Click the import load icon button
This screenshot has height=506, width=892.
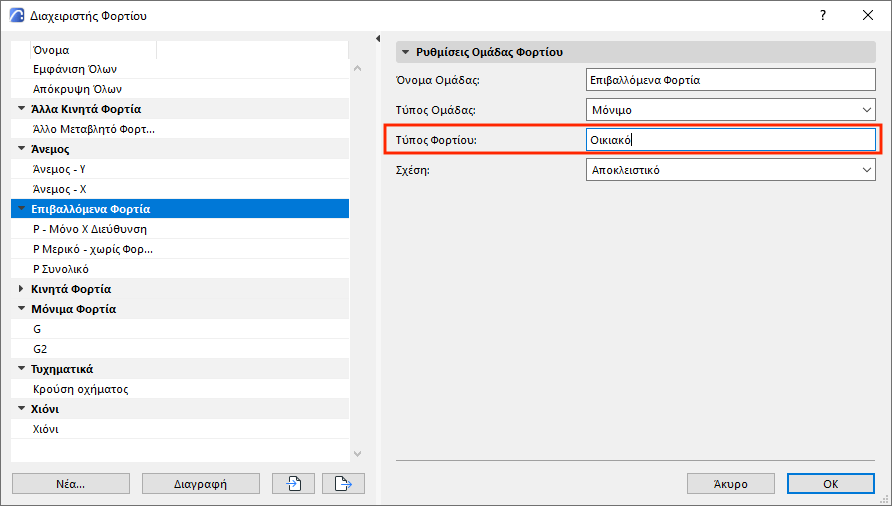pyautogui.click(x=293, y=484)
